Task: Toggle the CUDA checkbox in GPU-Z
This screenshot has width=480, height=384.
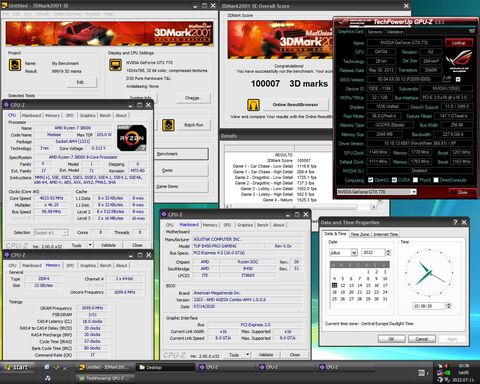Action: (394, 180)
